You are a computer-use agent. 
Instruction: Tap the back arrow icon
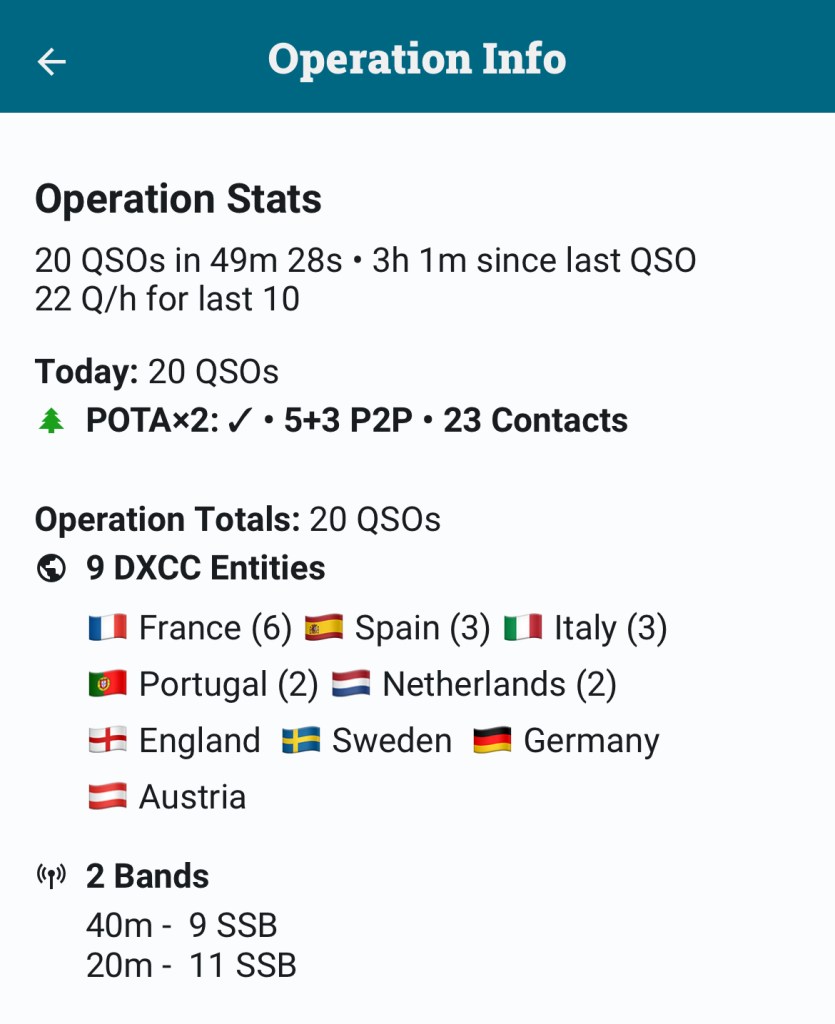[52, 61]
